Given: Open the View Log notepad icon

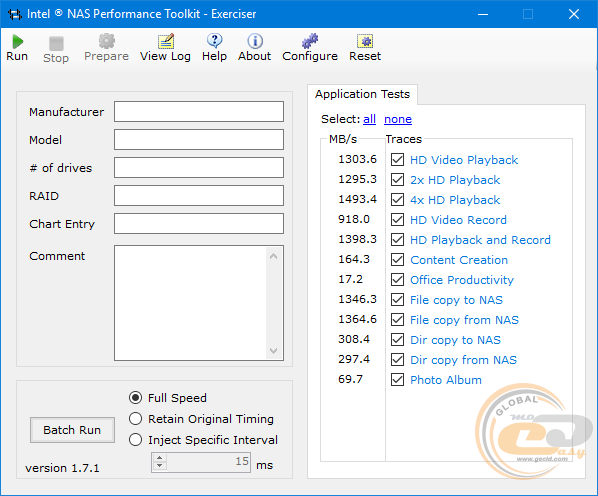Looking at the screenshot, I should (x=166, y=41).
